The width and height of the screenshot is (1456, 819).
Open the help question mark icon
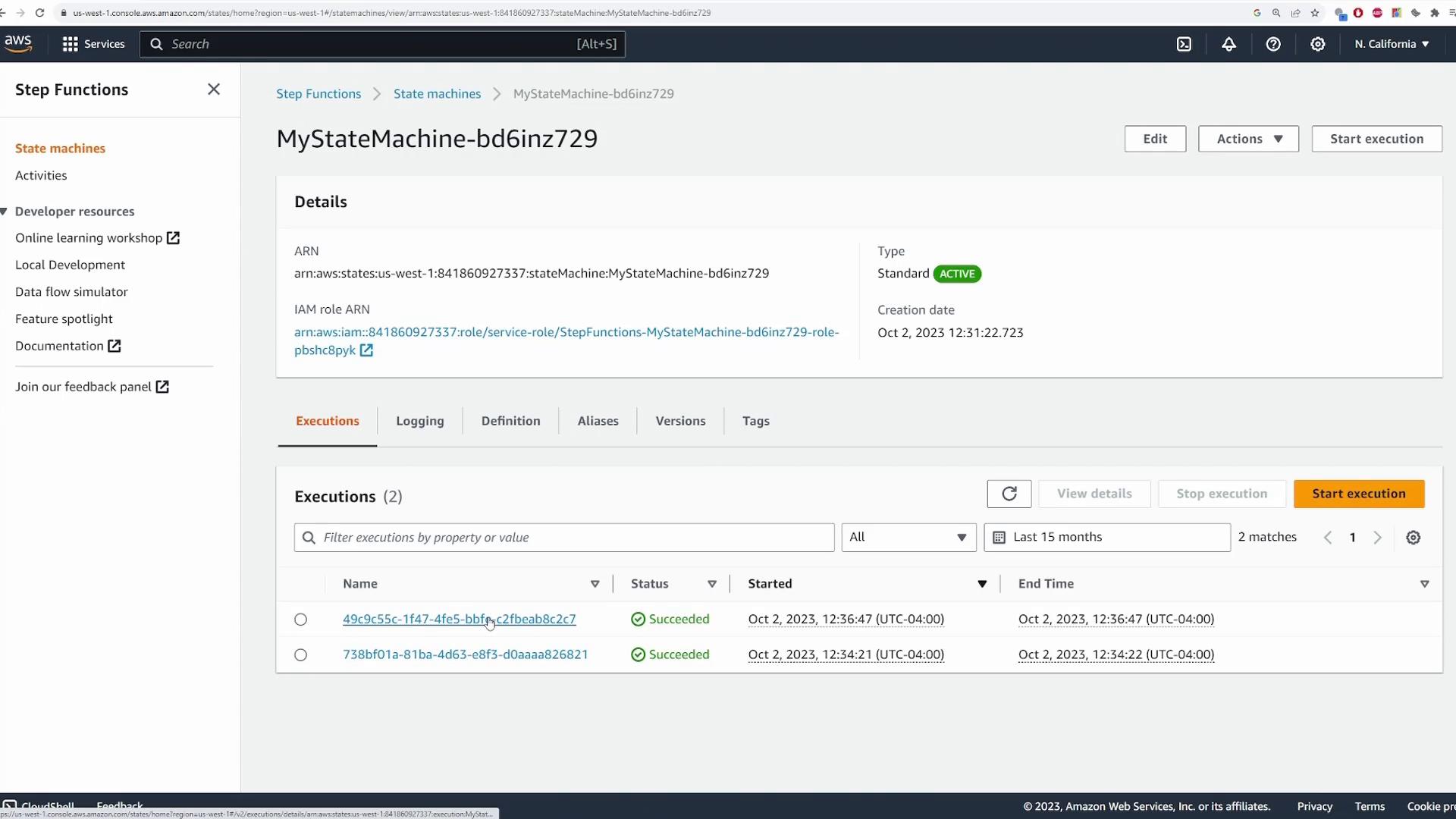tap(1273, 44)
